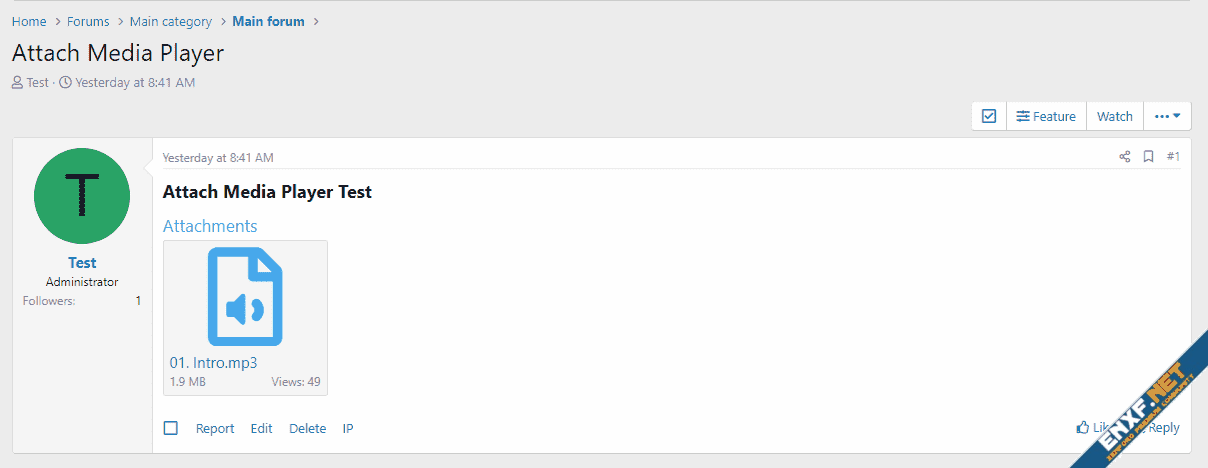
Task: Open the Home breadcrumb link
Action: [29, 21]
